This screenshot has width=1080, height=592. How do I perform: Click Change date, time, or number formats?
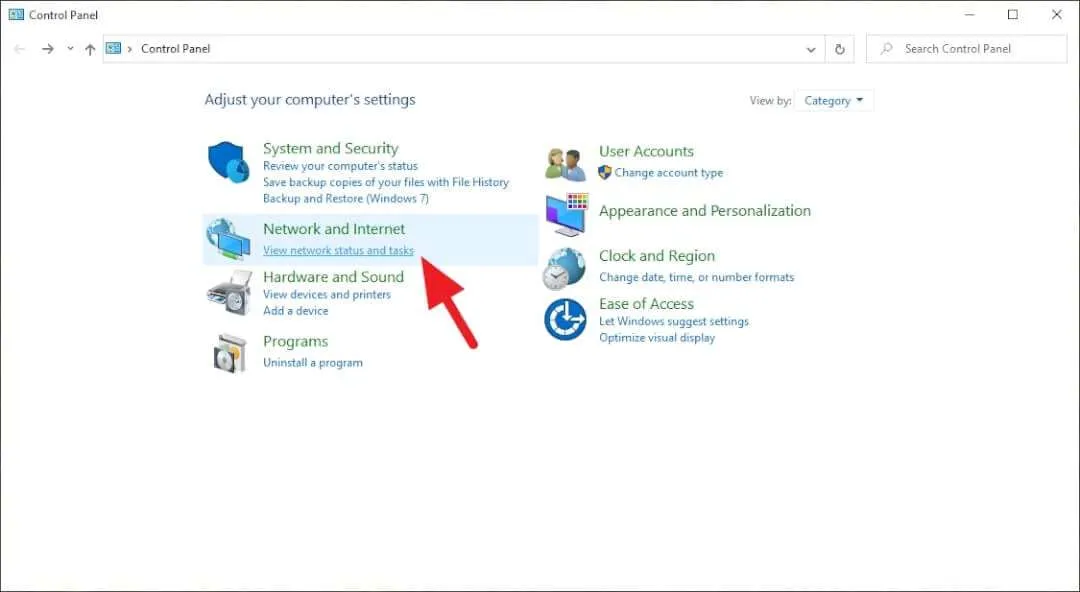point(696,277)
